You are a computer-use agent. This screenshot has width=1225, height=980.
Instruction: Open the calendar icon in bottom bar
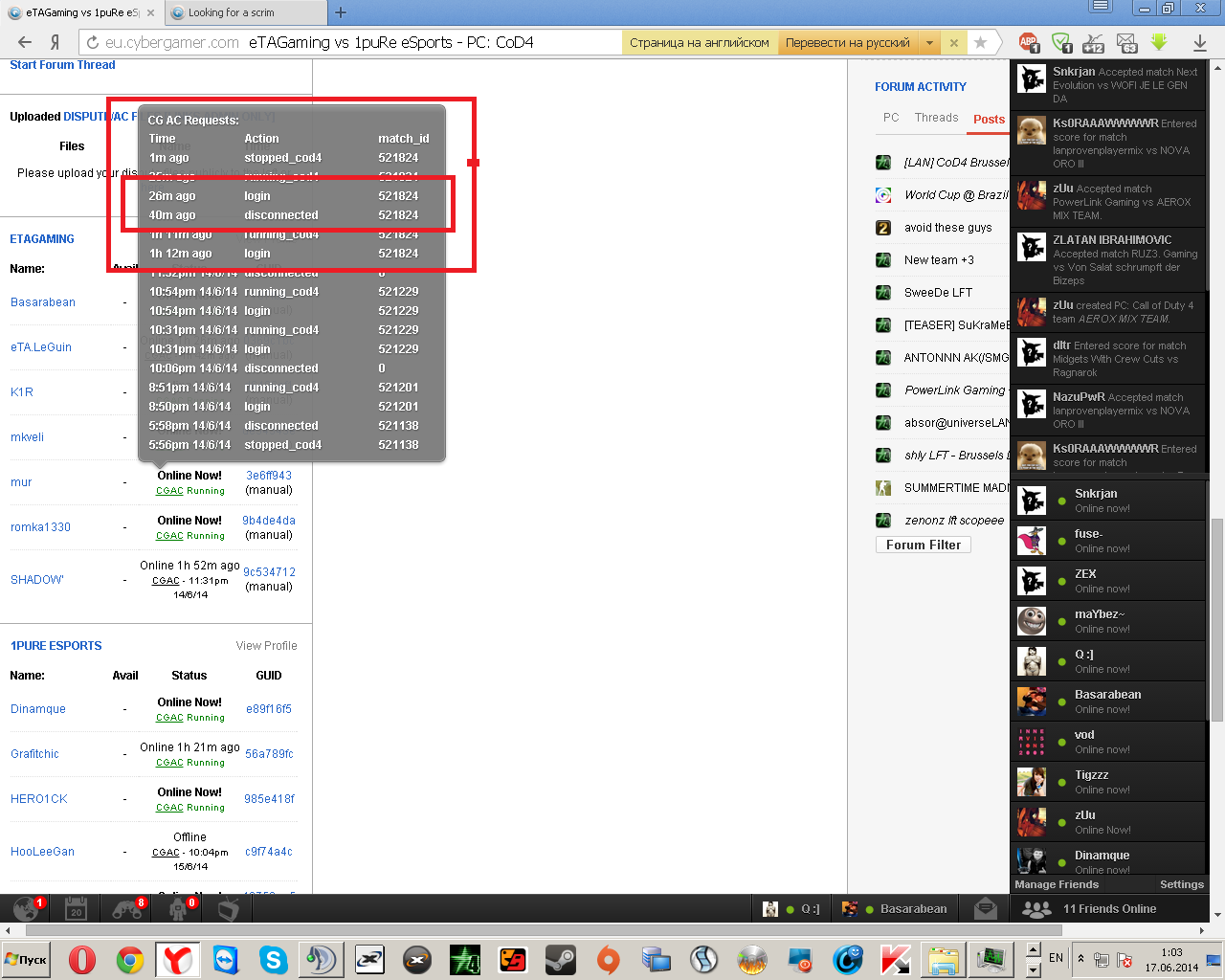pyautogui.click(x=77, y=908)
